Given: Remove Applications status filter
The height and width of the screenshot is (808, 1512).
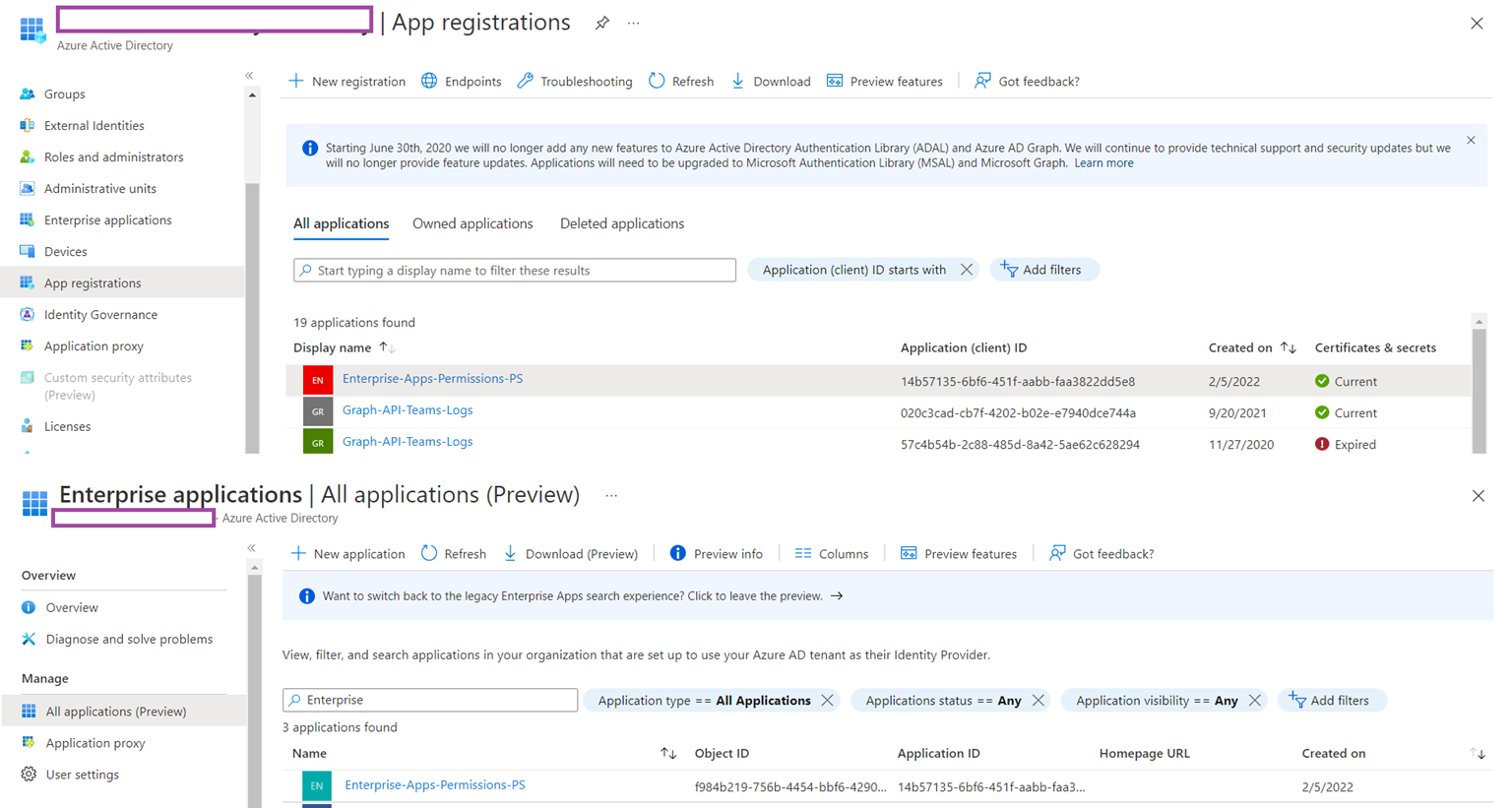Looking at the screenshot, I should click(1038, 700).
